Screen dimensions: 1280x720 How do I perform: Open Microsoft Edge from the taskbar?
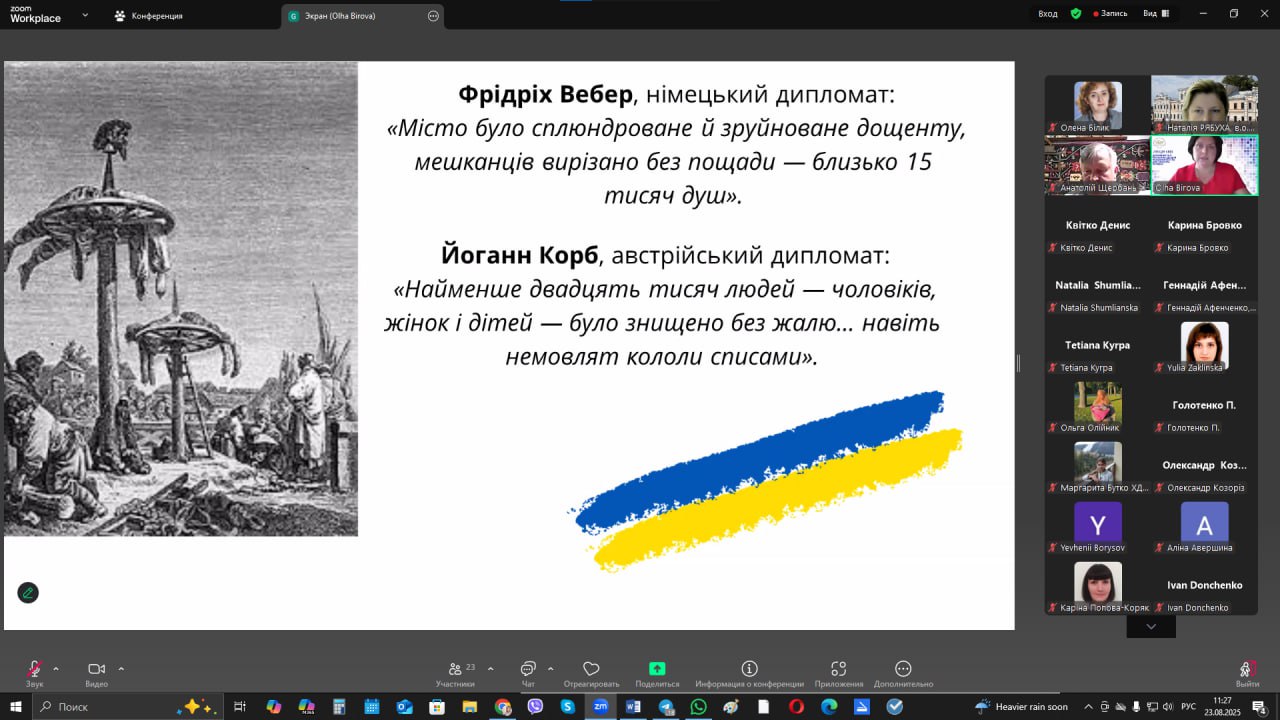point(829,706)
